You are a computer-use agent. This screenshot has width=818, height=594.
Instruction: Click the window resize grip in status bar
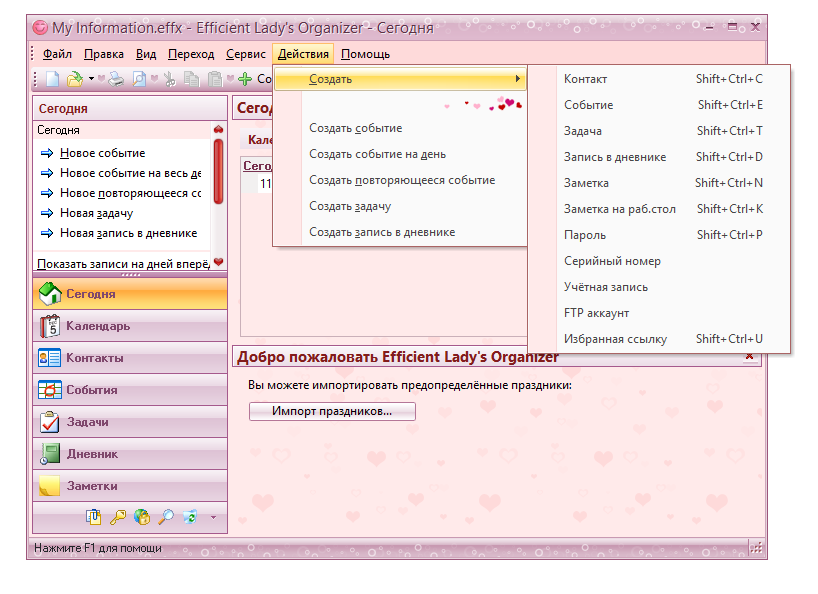coord(756,548)
